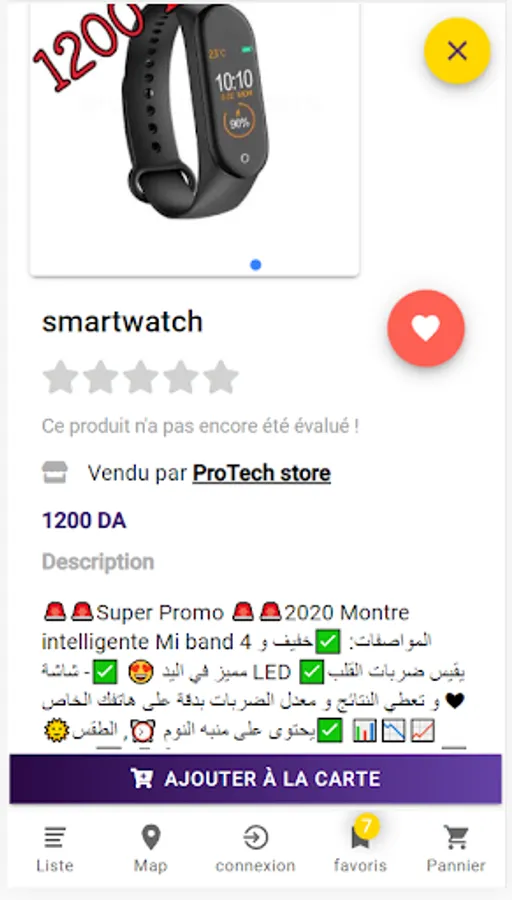512x900 pixels.
Task: Click the Liste tab label
Action: [55, 866]
